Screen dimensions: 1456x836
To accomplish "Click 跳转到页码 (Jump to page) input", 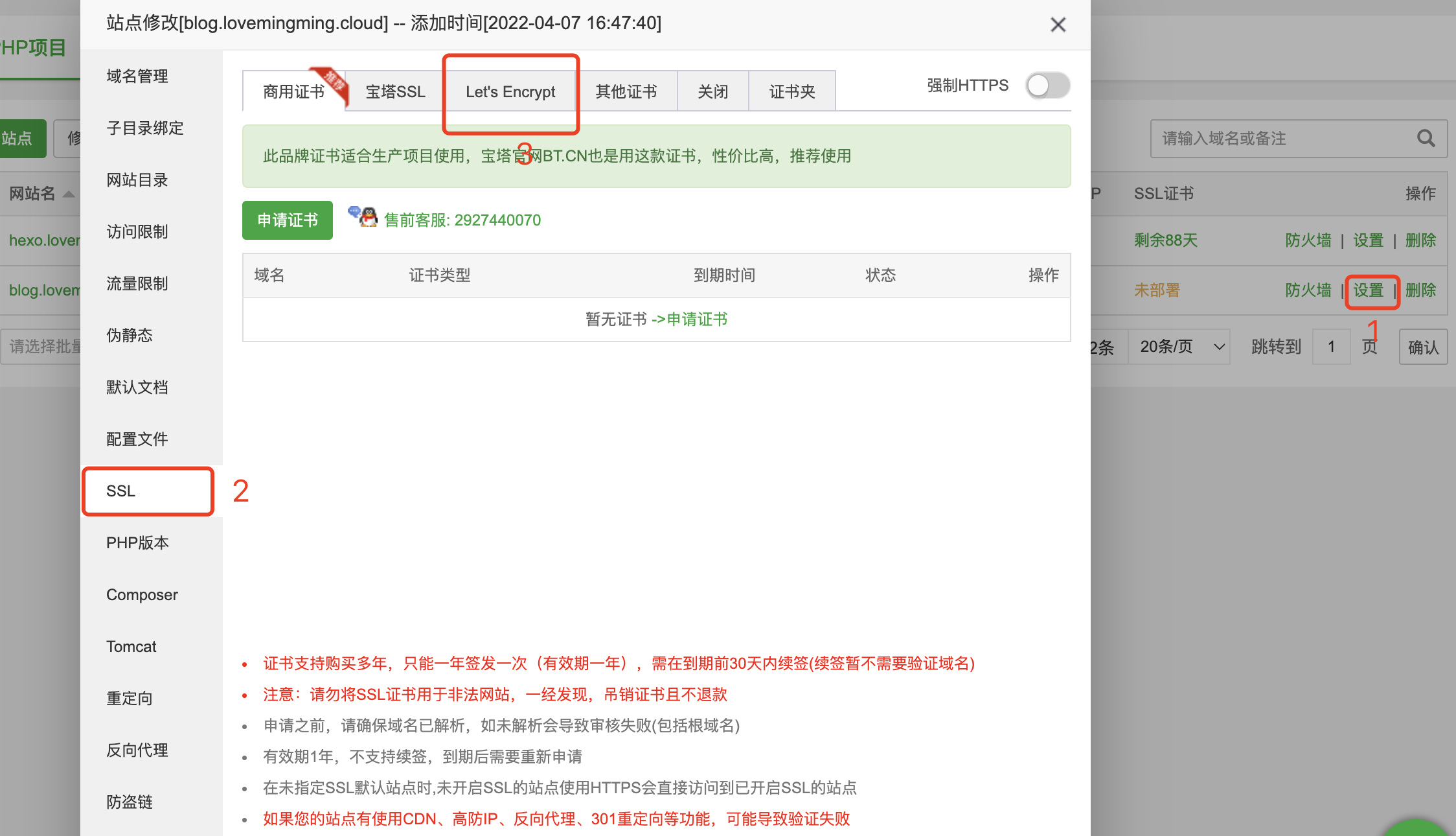I will [1334, 346].
